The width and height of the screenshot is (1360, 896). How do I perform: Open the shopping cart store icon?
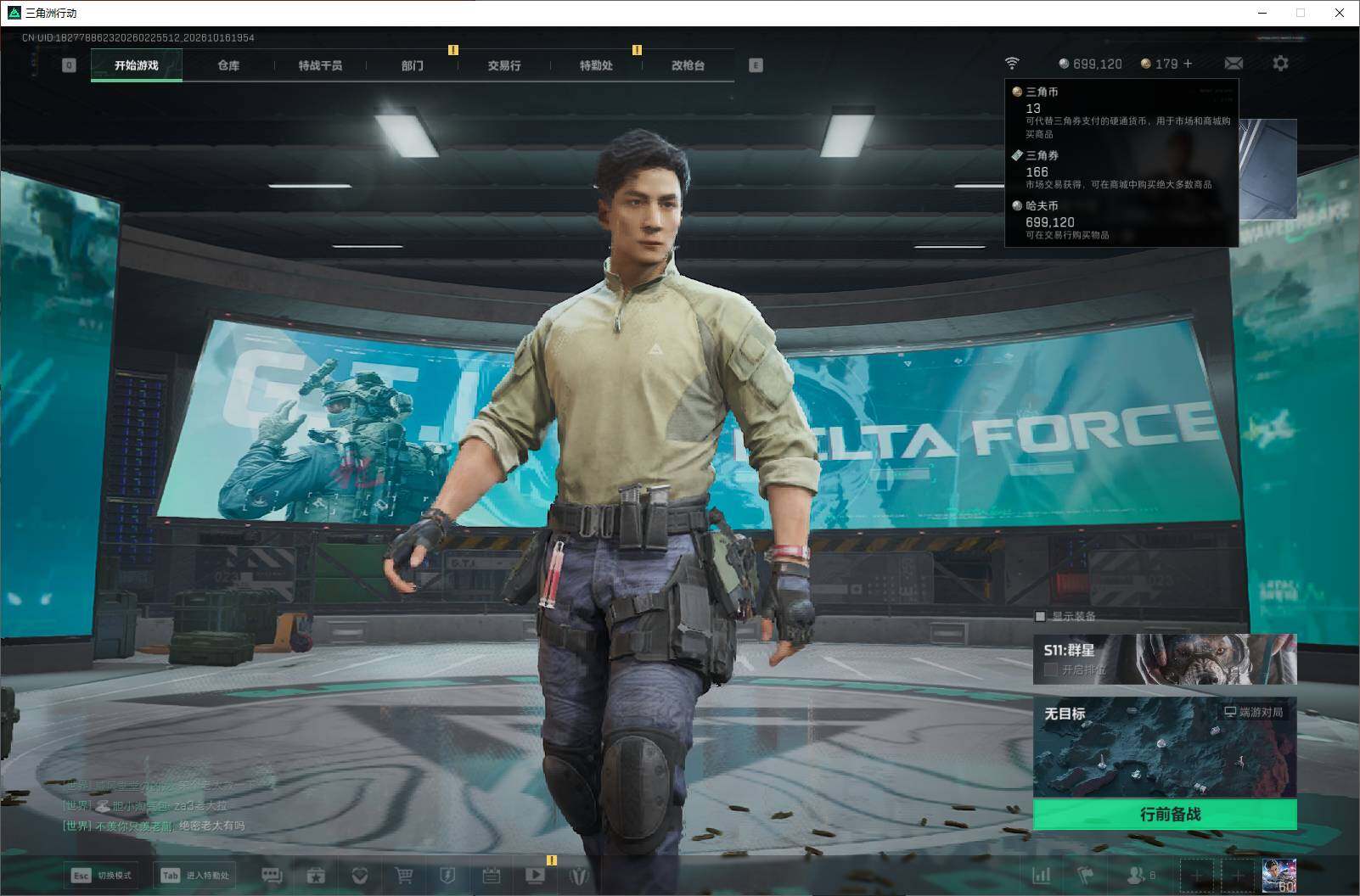click(x=404, y=875)
